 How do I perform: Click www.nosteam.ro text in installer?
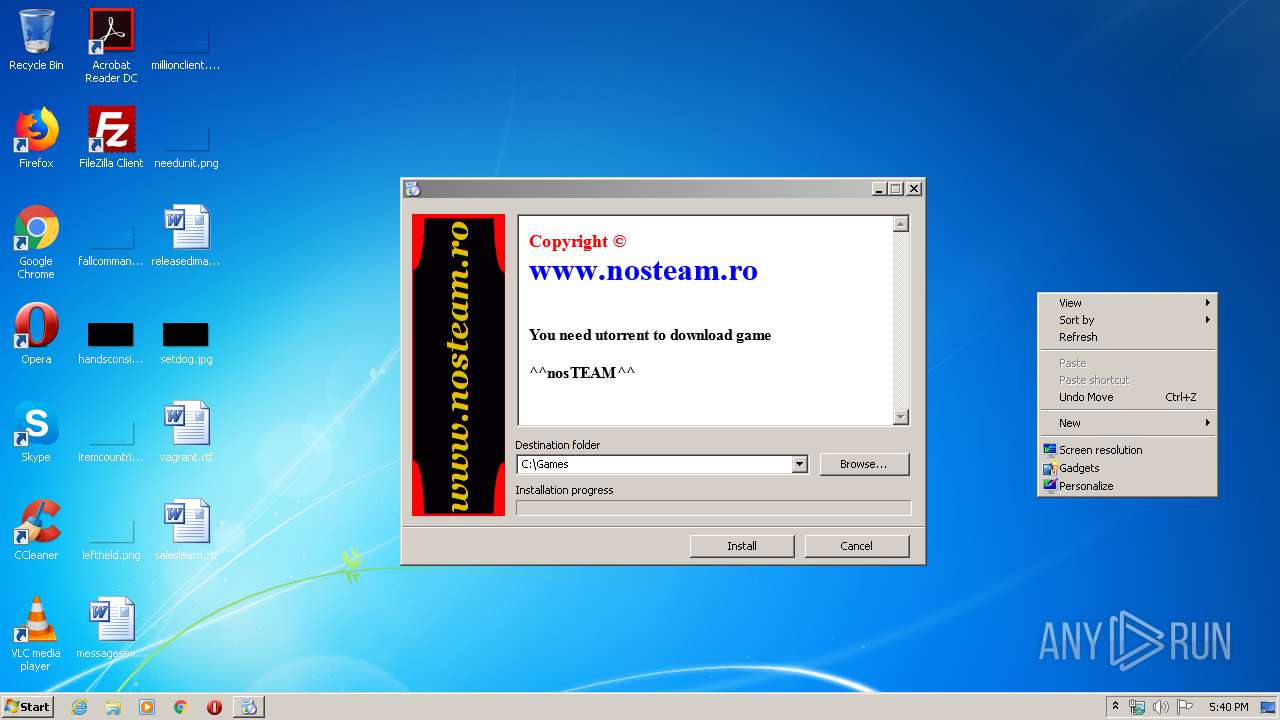point(643,270)
